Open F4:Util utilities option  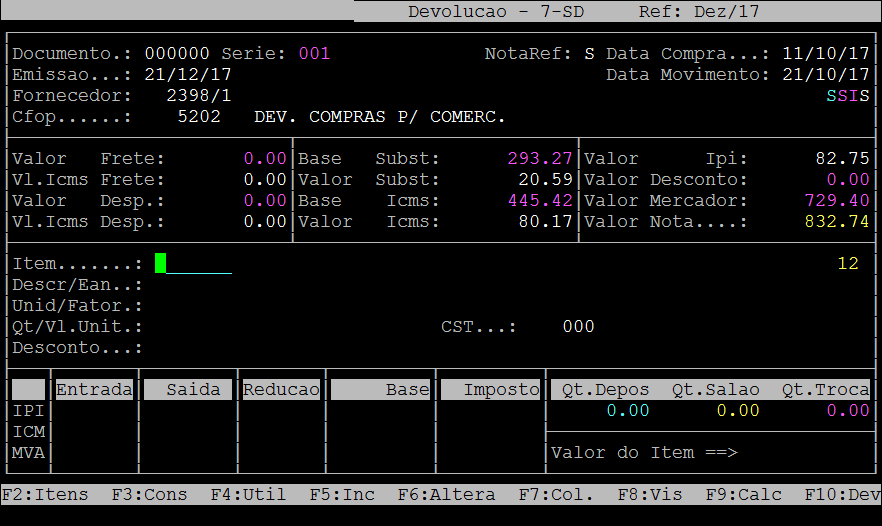click(x=248, y=495)
